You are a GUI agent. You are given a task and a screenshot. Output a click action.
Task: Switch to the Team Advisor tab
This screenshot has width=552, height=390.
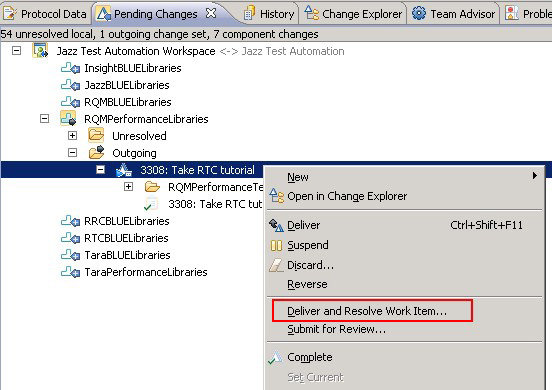(453, 14)
